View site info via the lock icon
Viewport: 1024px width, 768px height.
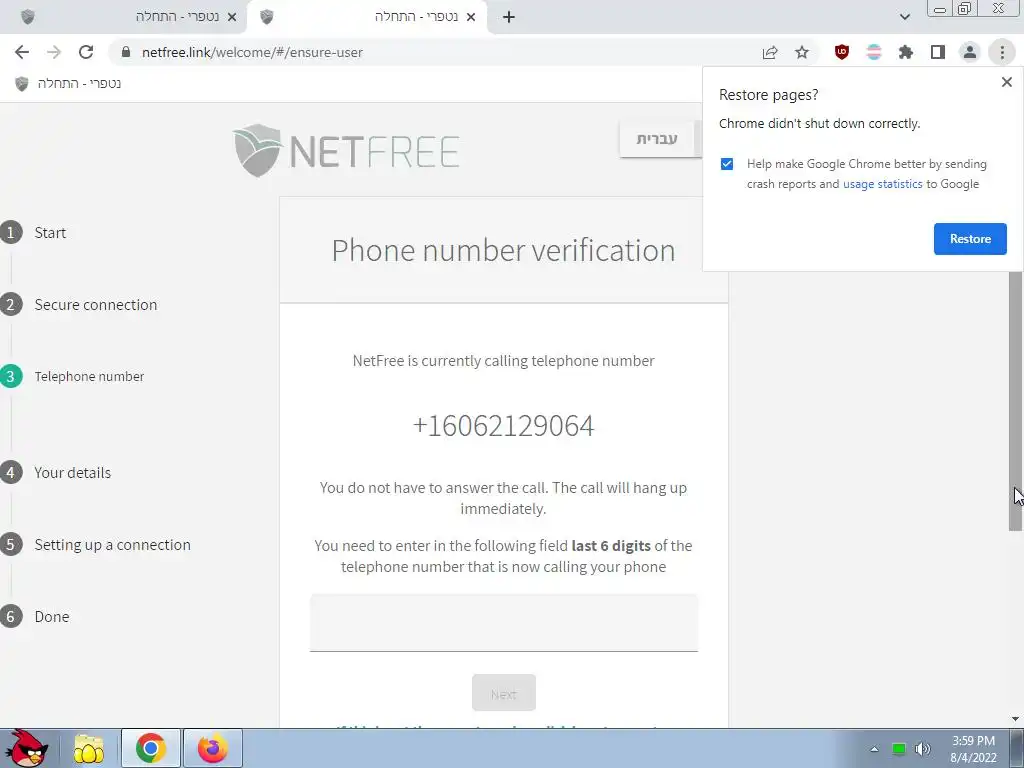pos(126,52)
